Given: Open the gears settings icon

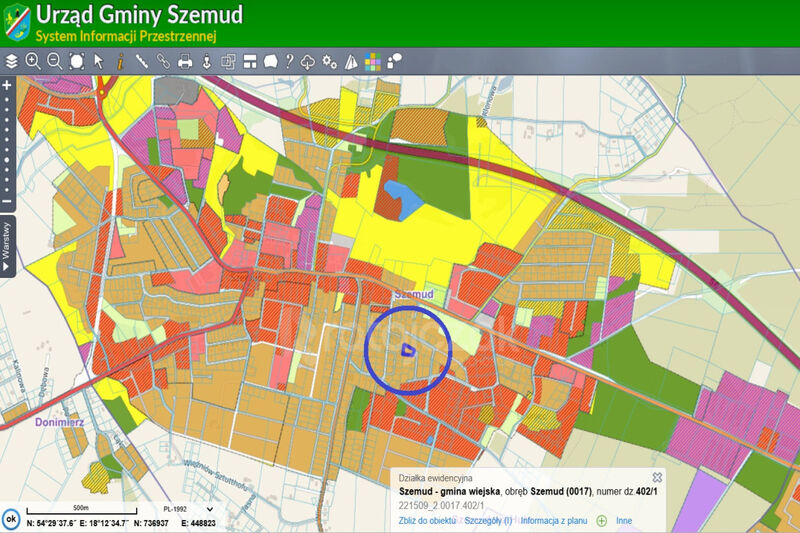Looking at the screenshot, I should (330, 61).
